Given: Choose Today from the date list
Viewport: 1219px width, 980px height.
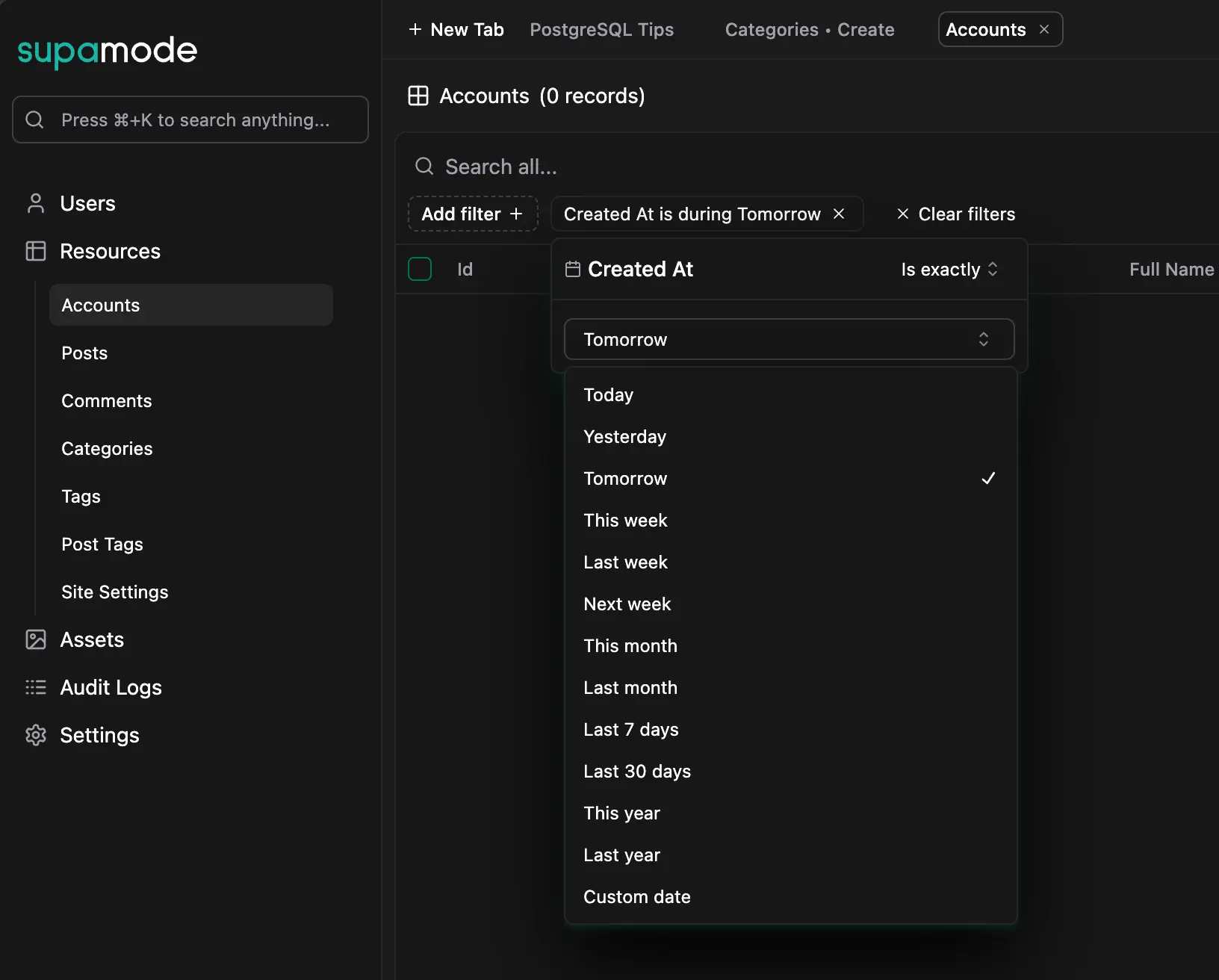Looking at the screenshot, I should (790, 394).
